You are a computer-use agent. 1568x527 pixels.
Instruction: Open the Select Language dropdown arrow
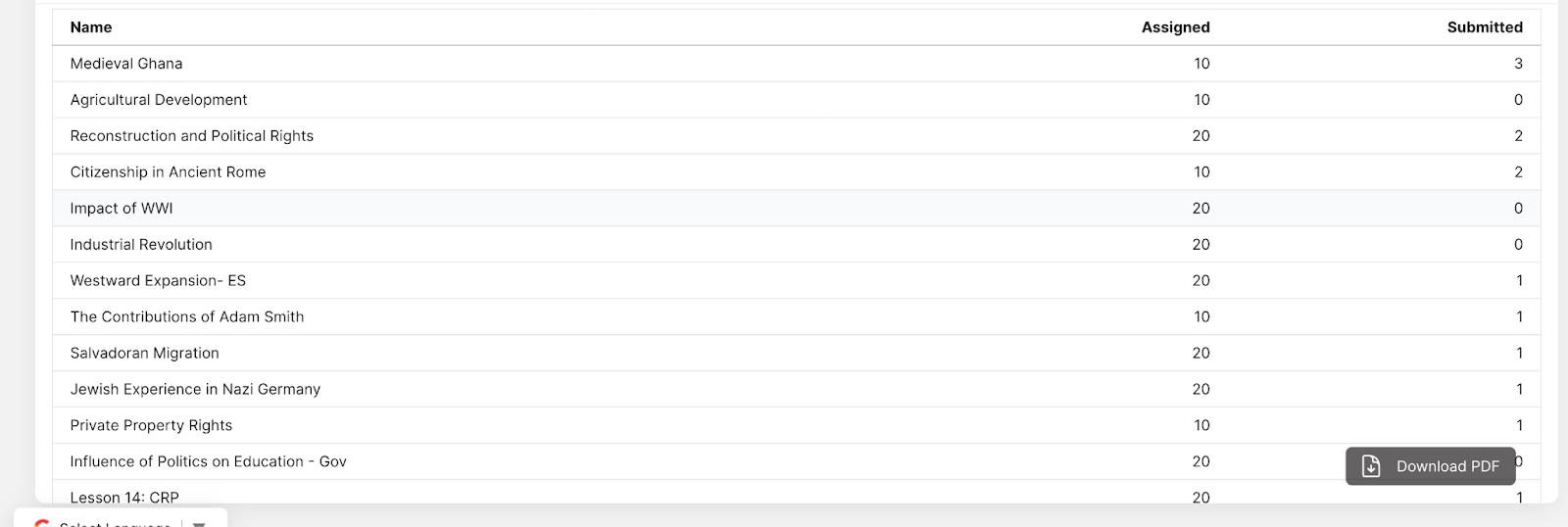(199, 523)
